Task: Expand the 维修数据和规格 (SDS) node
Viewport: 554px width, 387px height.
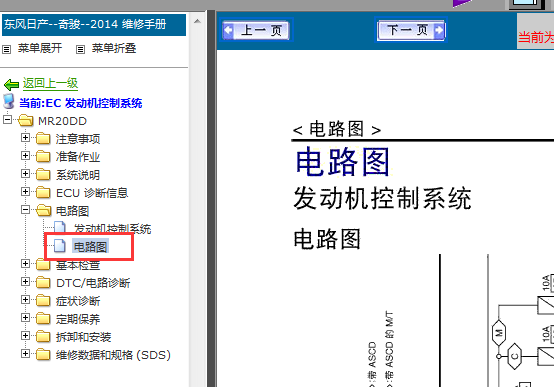Action: pos(25,354)
